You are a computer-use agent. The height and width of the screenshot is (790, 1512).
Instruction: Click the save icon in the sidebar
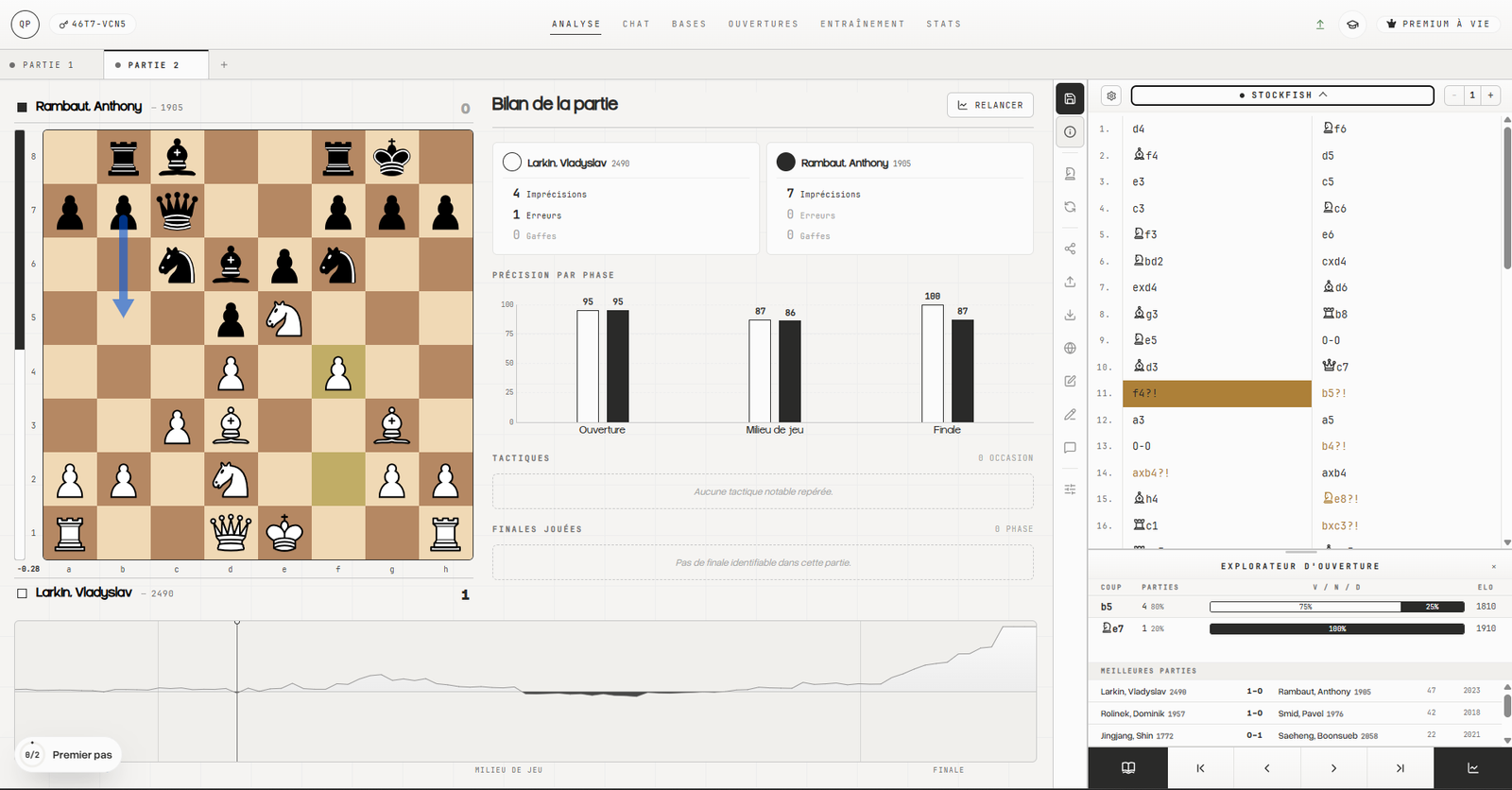click(1070, 98)
